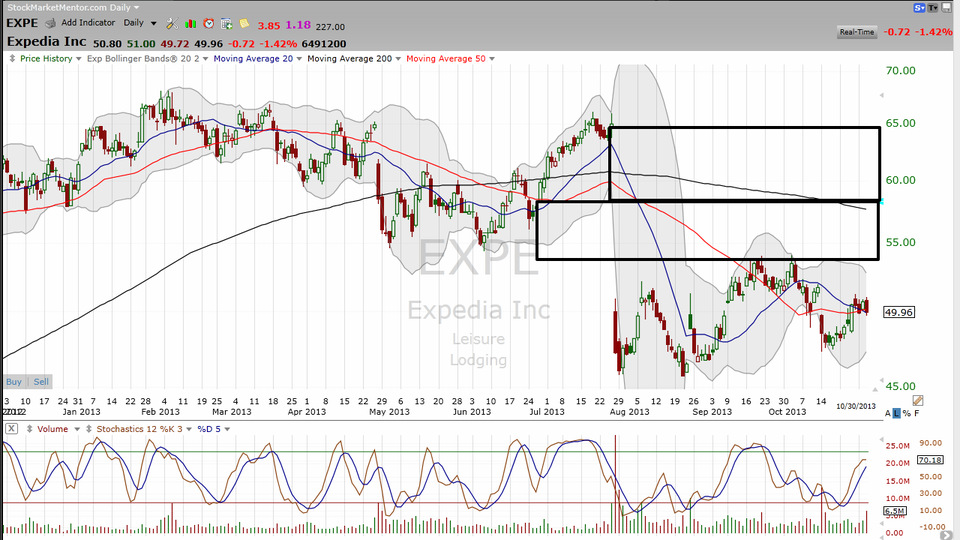Click the low price 49.72

point(175,44)
